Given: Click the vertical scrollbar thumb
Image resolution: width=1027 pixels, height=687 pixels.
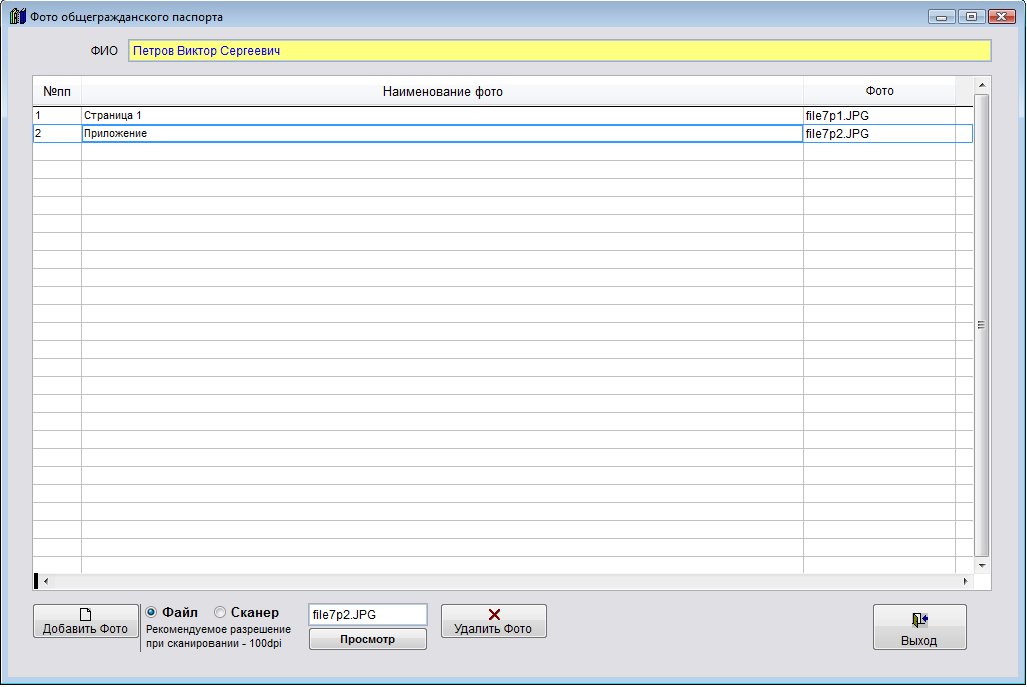Looking at the screenshot, I should point(981,325).
